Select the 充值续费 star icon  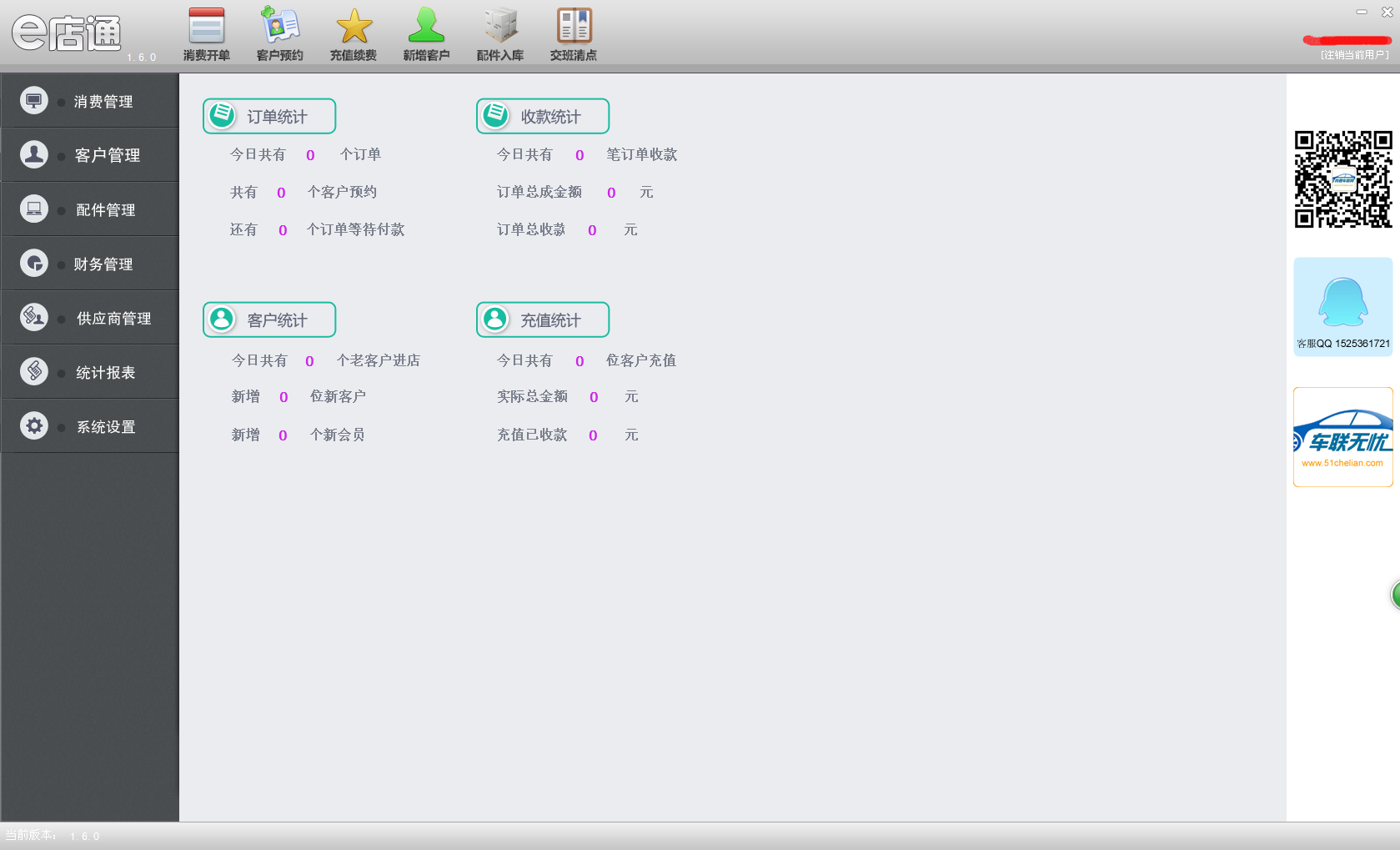click(x=354, y=26)
